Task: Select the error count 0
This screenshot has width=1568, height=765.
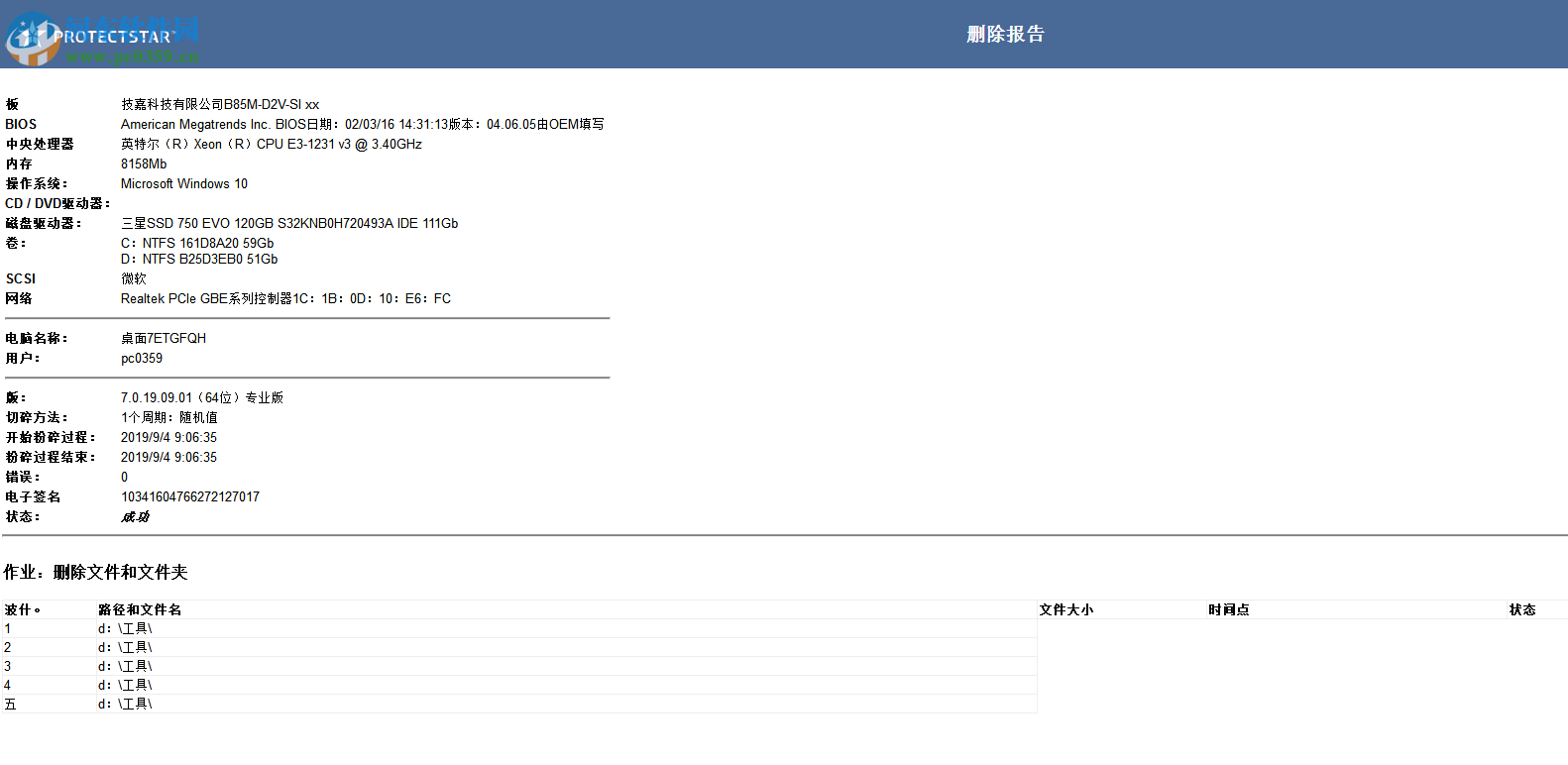Action: (x=125, y=477)
